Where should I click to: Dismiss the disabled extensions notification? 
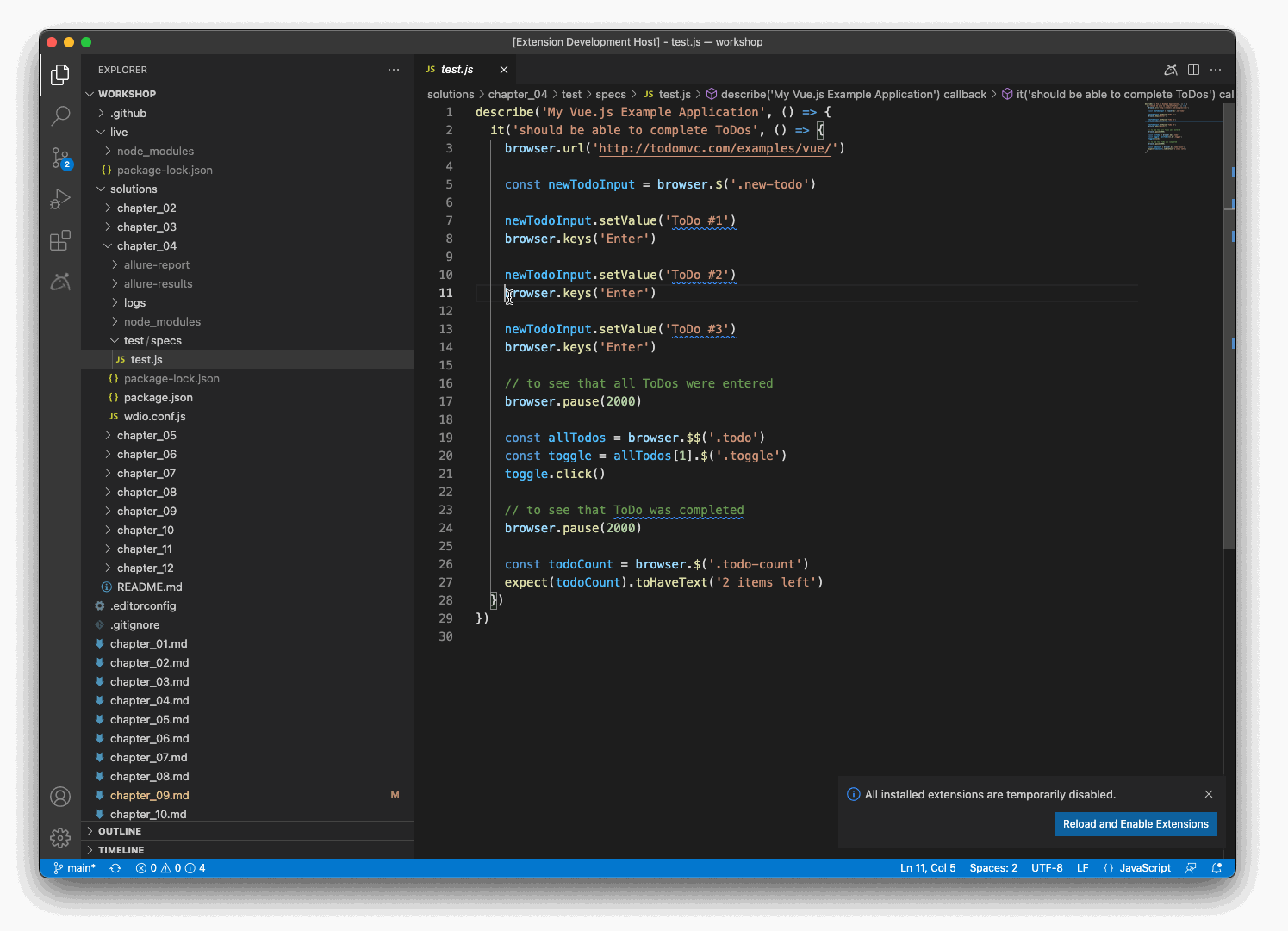1209,794
